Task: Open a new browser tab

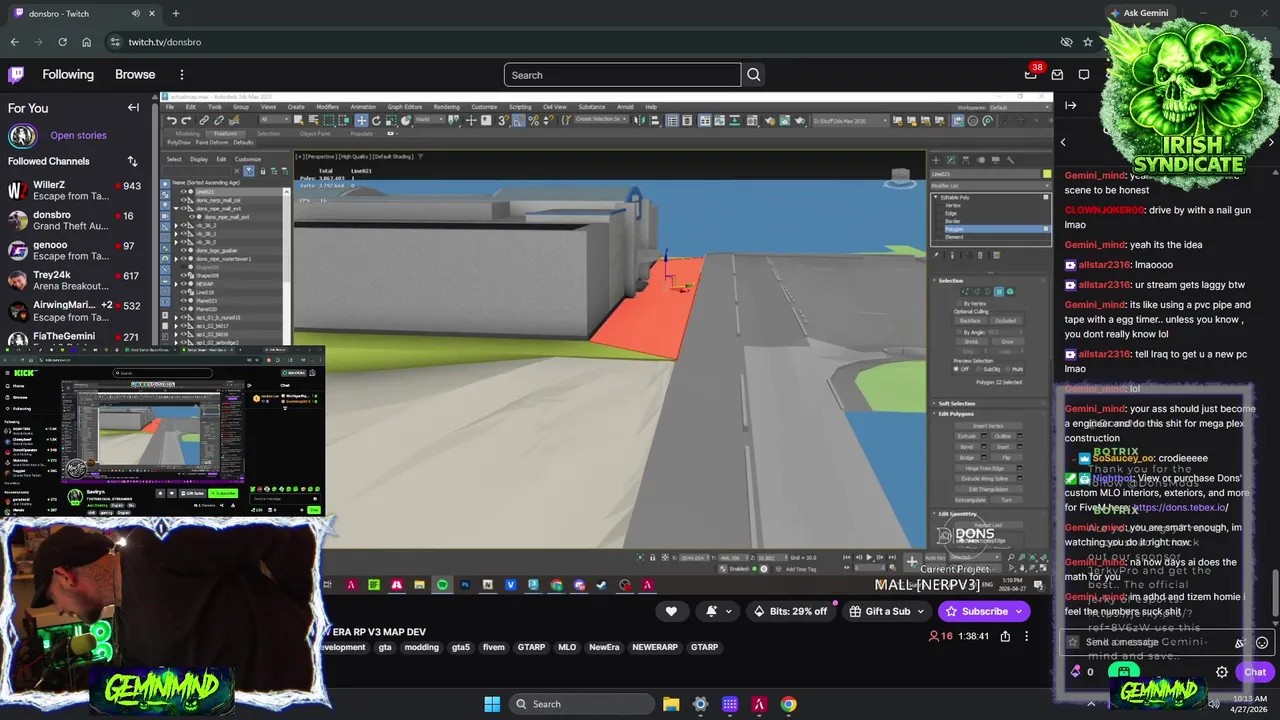Action: (x=176, y=13)
